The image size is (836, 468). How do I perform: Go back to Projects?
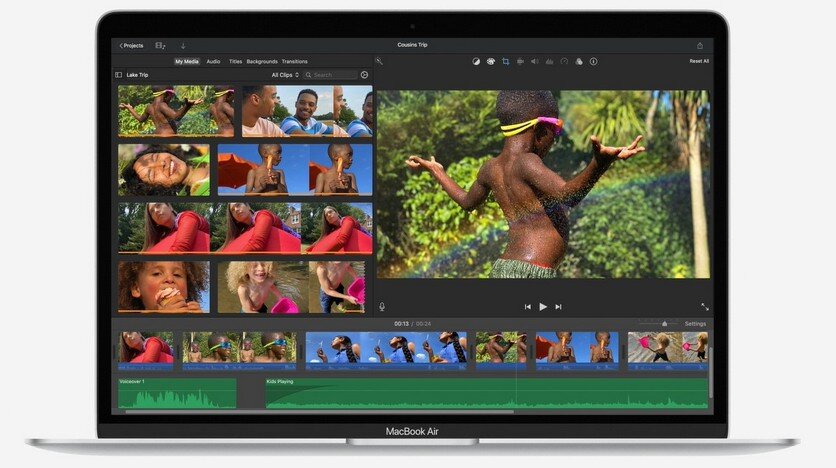pos(131,46)
